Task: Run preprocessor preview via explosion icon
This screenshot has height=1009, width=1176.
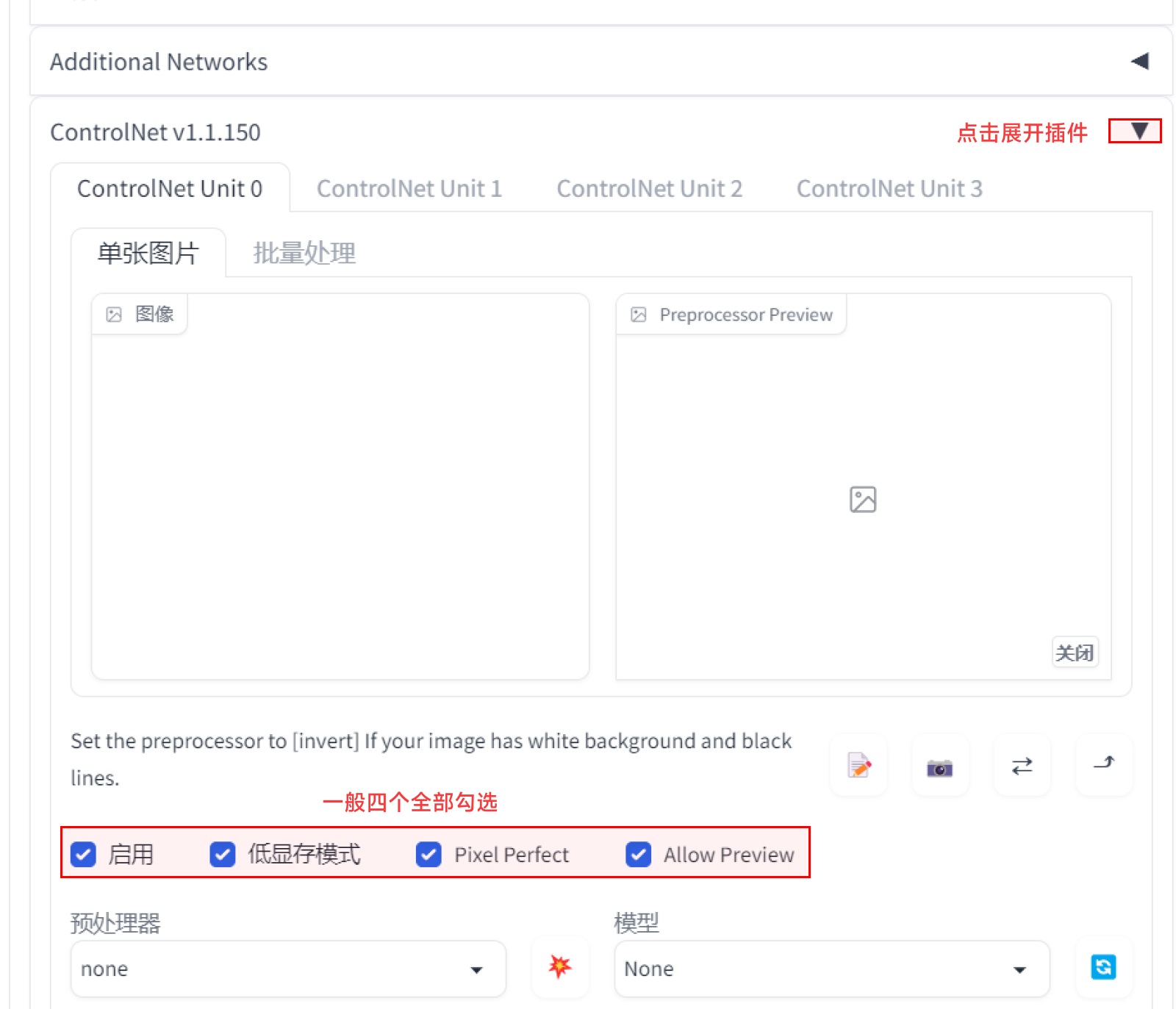Action: pos(559,969)
